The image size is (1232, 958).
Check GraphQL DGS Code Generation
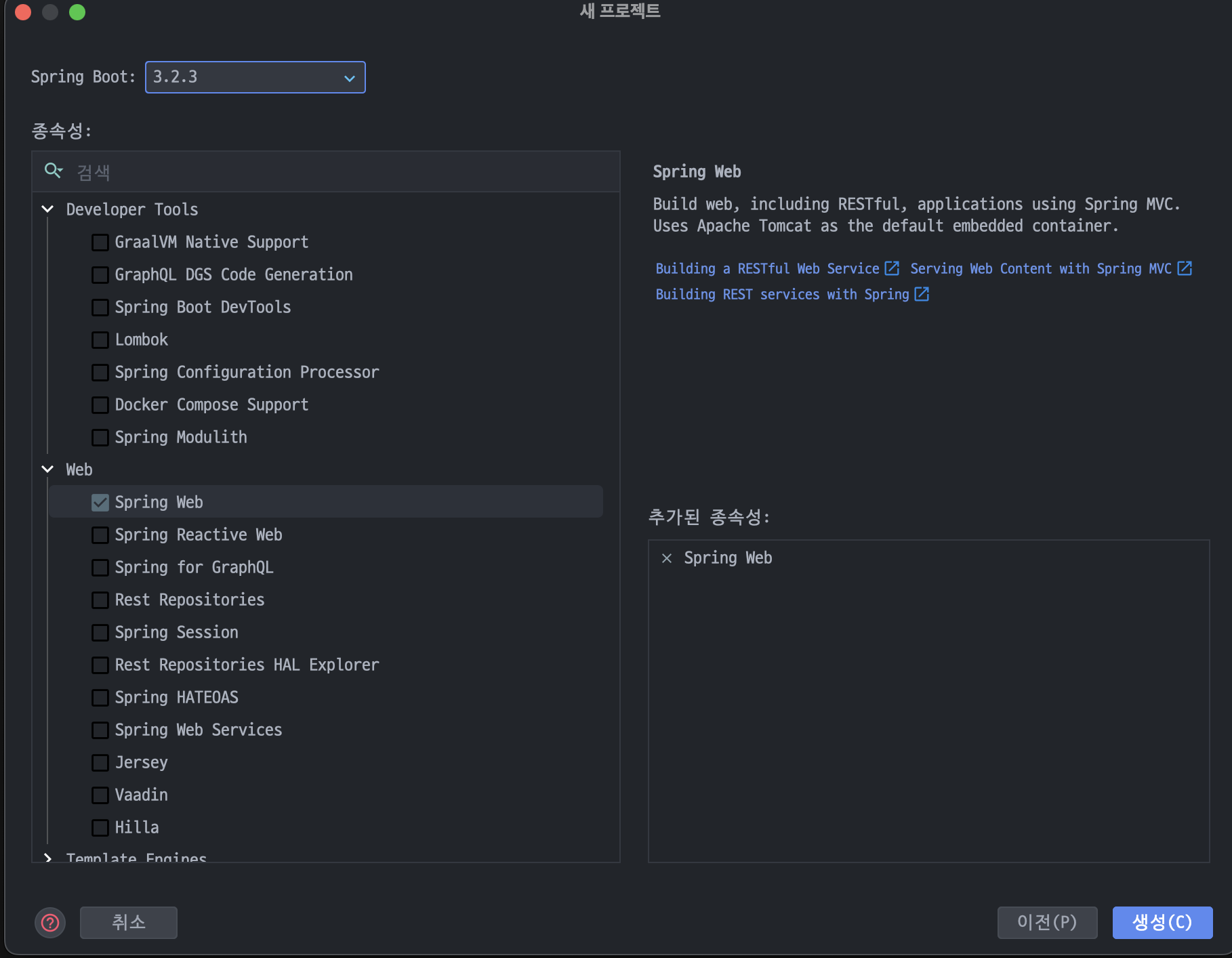coord(100,275)
